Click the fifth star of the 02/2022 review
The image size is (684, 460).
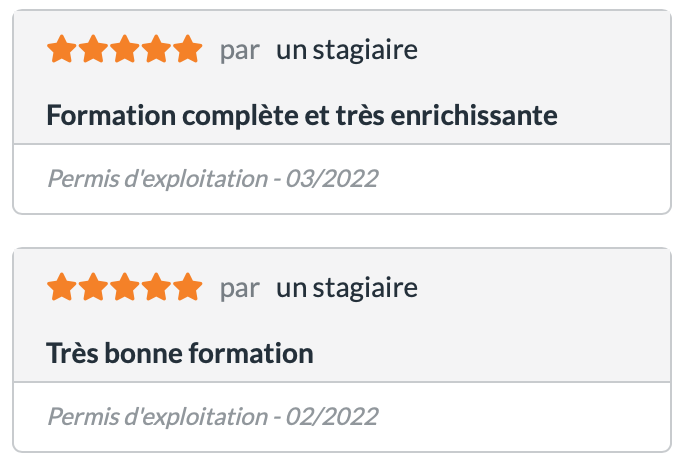pyautogui.click(x=187, y=289)
